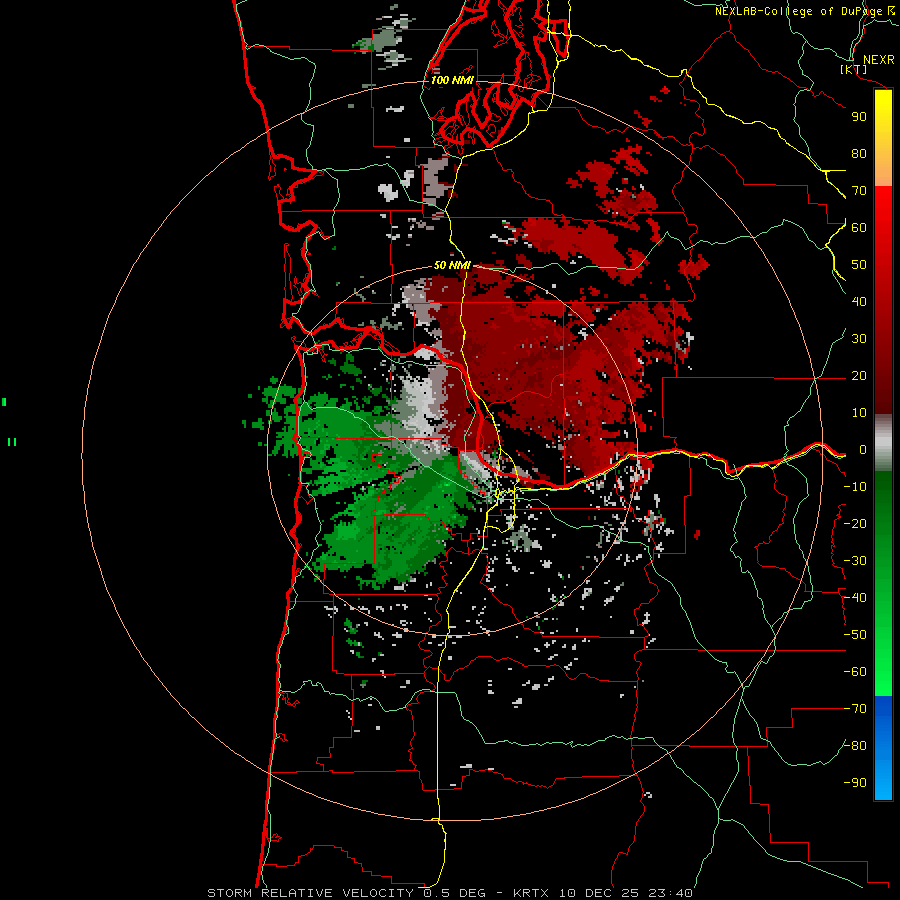
Task: Click the -70 kt label on the velocity scale
Action: [855, 709]
